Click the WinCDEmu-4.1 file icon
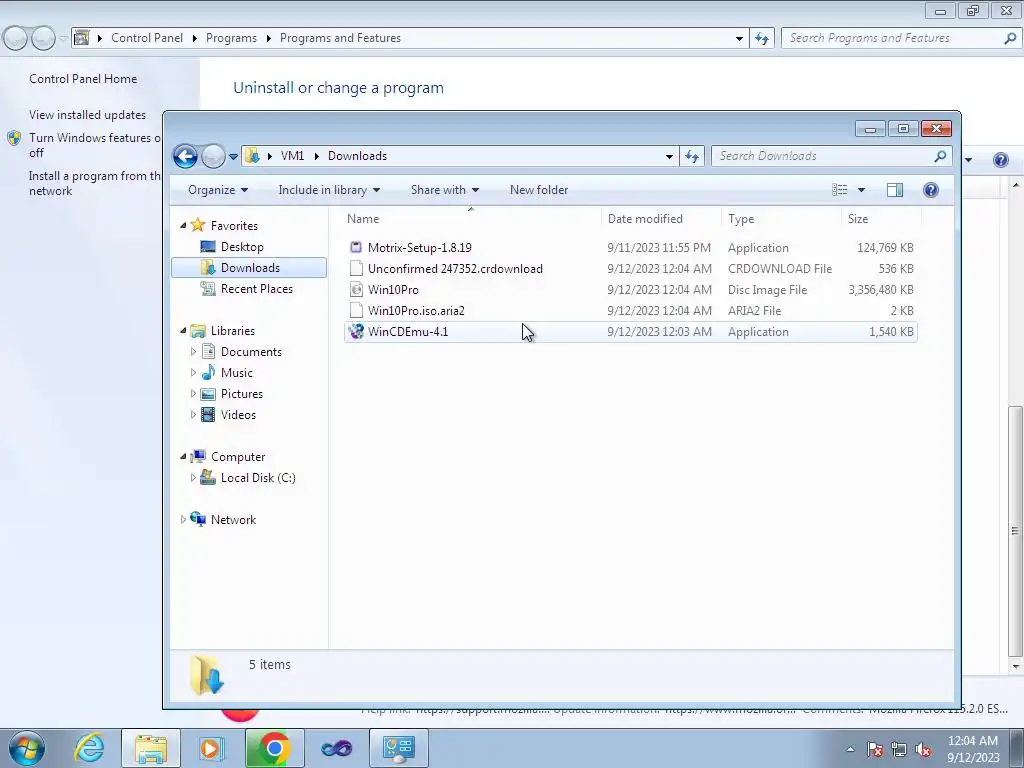This screenshot has width=1024, height=768. (356, 332)
